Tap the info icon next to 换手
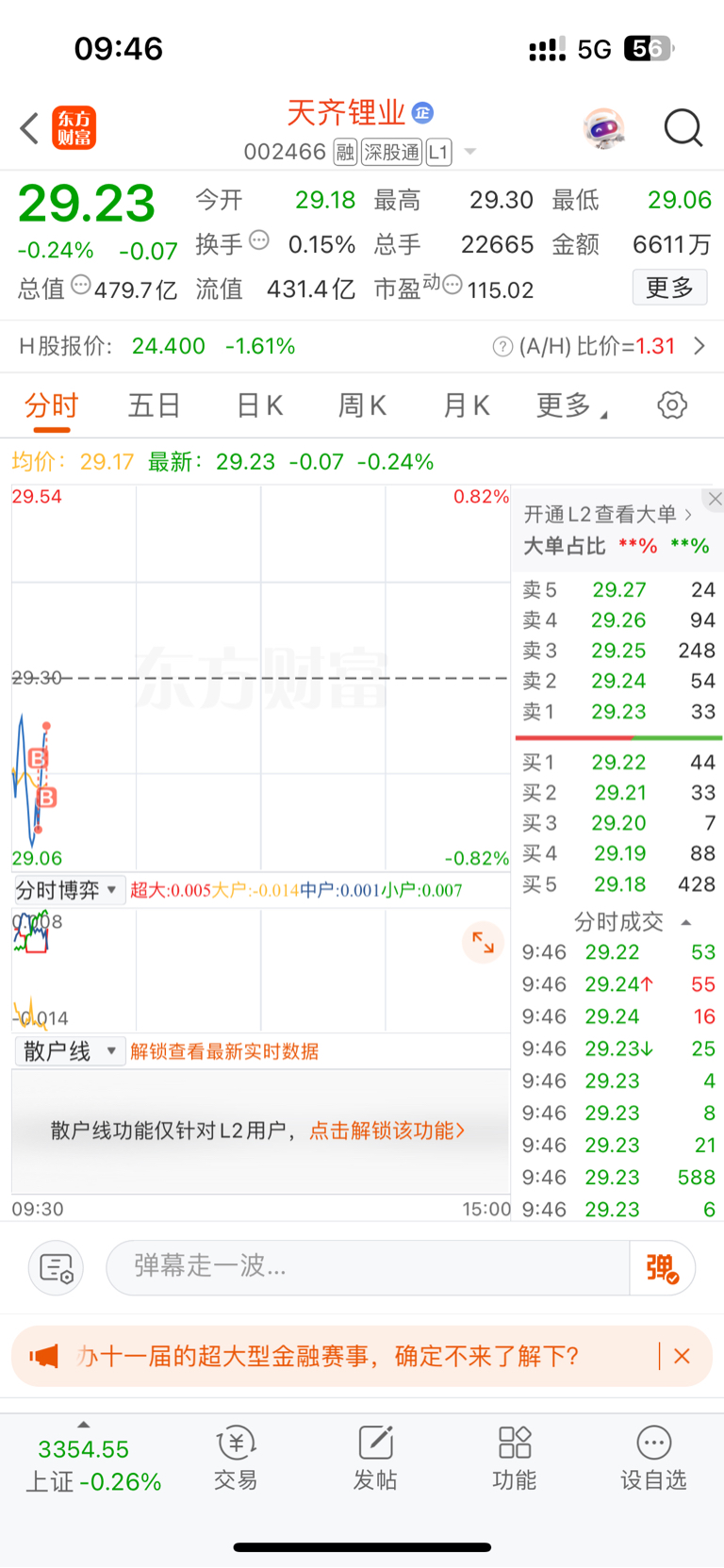724x1568 pixels. click(259, 240)
